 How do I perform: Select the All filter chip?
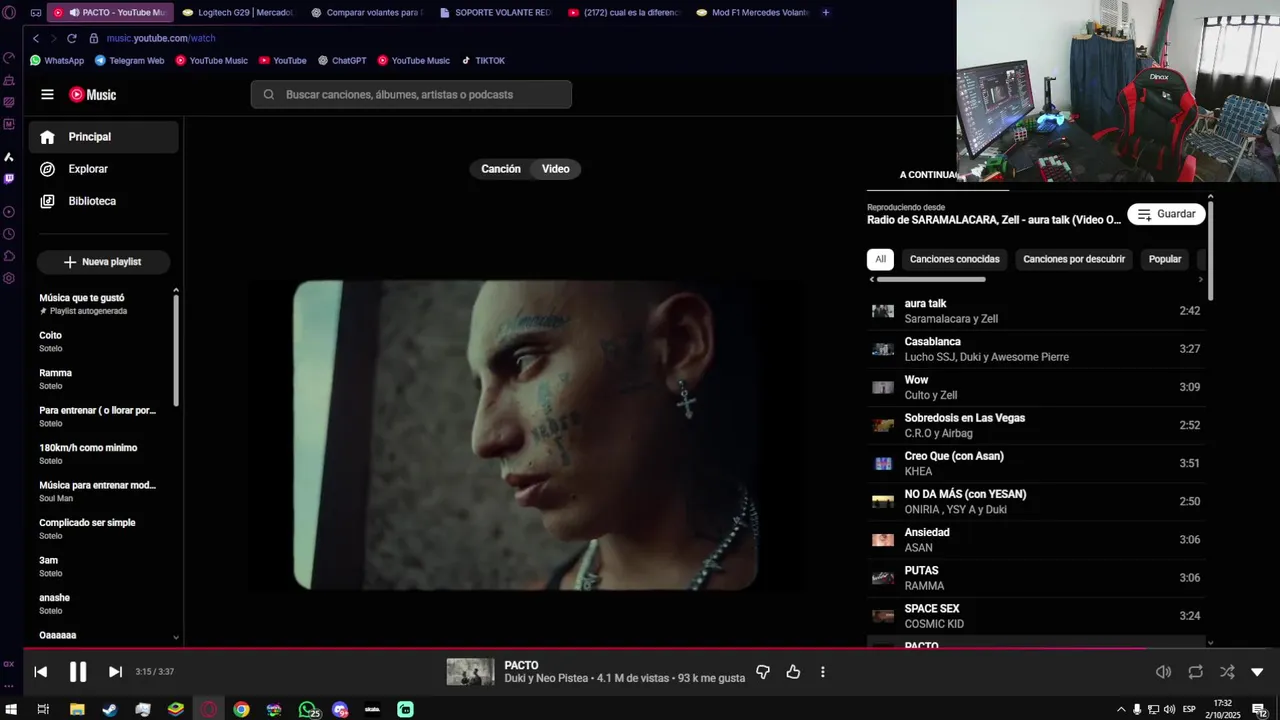tap(880, 259)
